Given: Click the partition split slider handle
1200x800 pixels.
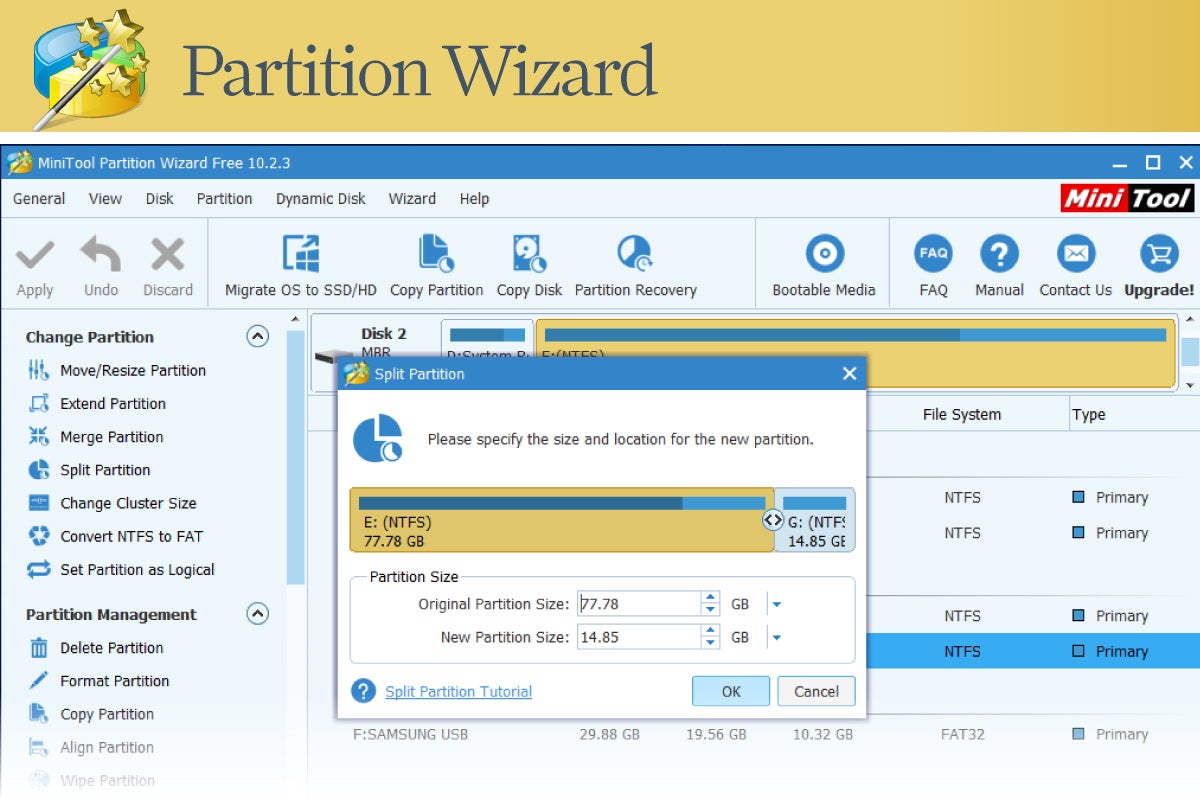Looking at the screenshot, I should (x=772, y=520).
